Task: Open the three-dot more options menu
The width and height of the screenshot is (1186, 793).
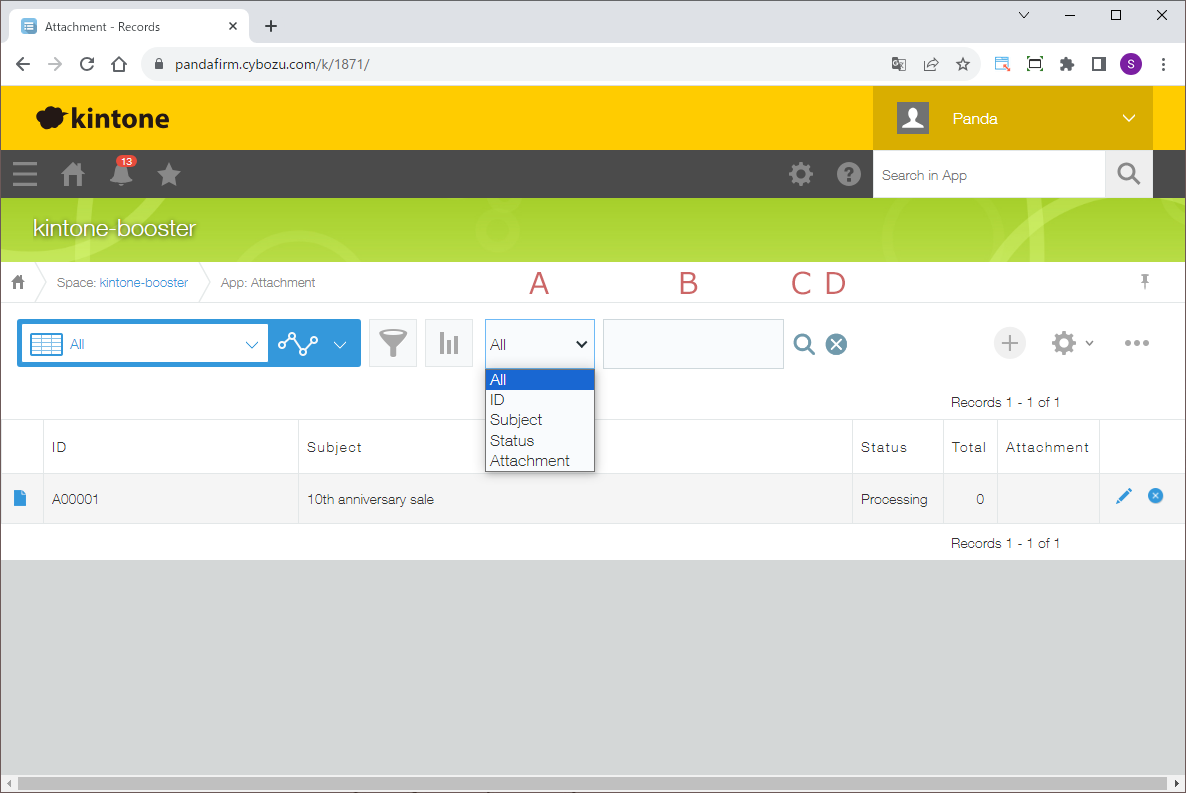Action: point(1136,343)
